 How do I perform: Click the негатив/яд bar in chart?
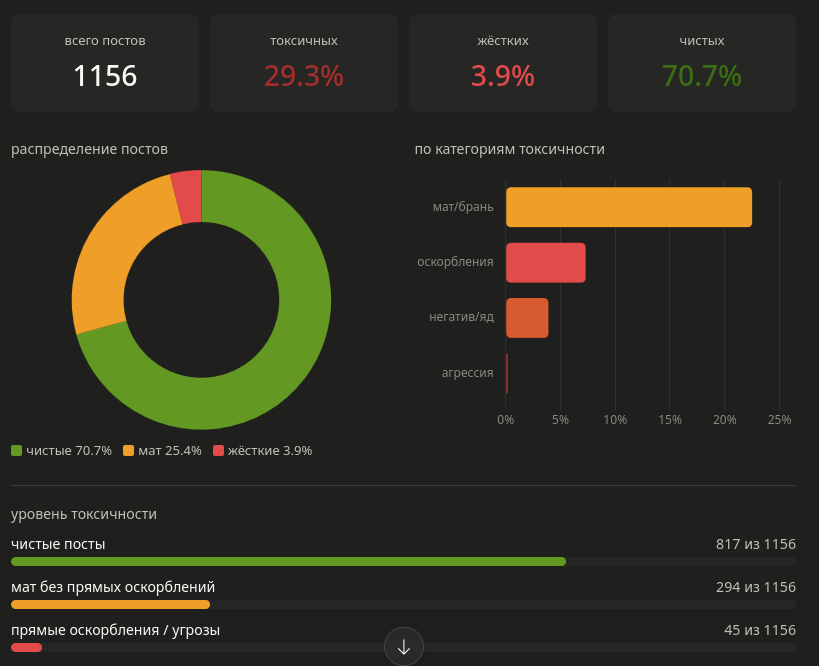pyautogui.click(x=527, y=318)
